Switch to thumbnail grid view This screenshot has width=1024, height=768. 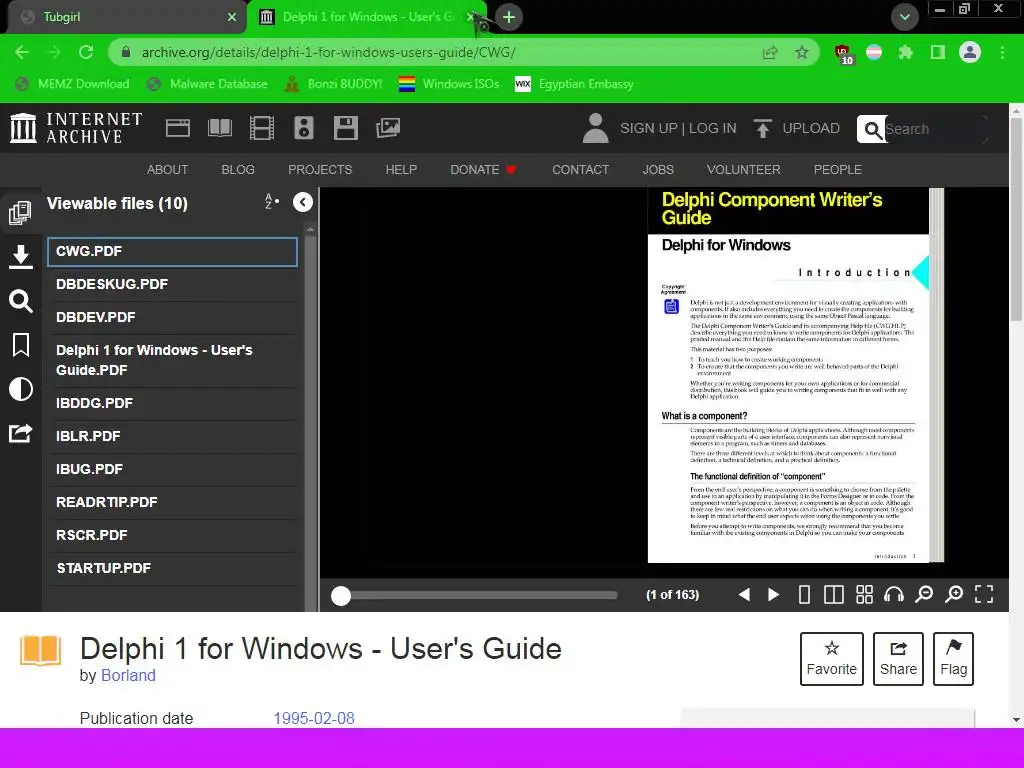point(864,594)
